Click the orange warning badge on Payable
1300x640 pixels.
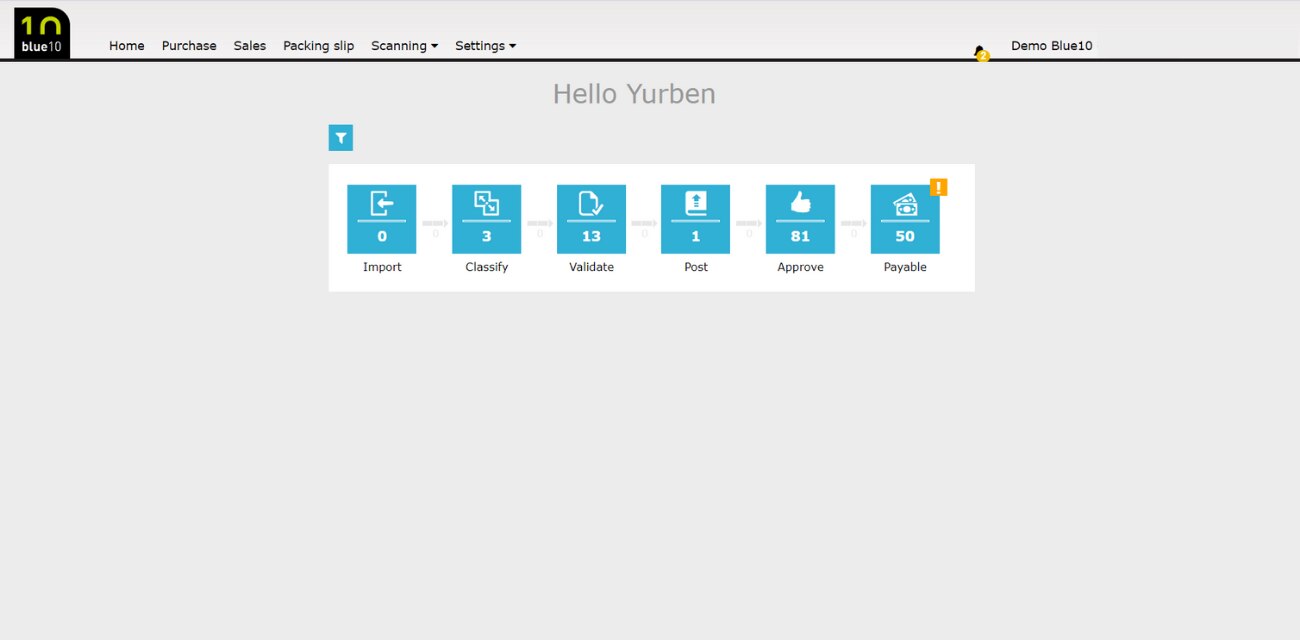938,187
